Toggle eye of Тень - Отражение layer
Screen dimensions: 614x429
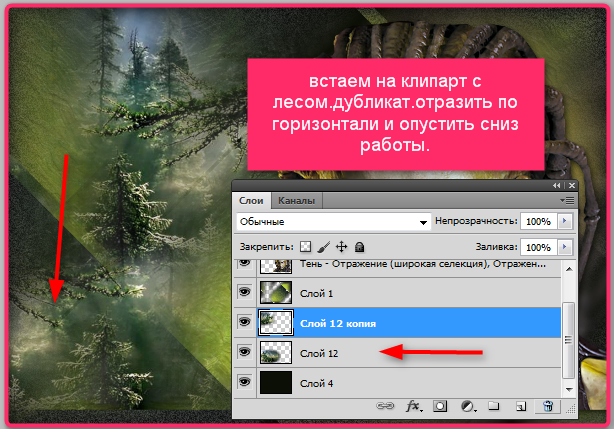[245, 263]
